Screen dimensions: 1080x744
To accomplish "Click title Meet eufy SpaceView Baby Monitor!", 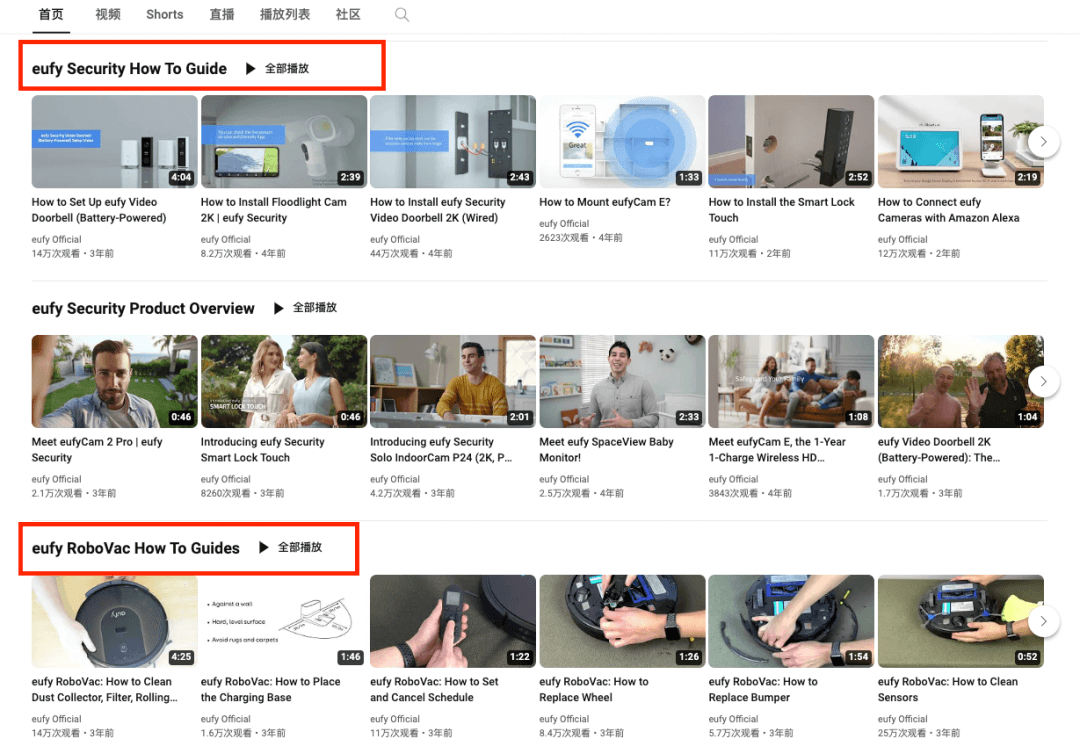I will pos(606,450).
